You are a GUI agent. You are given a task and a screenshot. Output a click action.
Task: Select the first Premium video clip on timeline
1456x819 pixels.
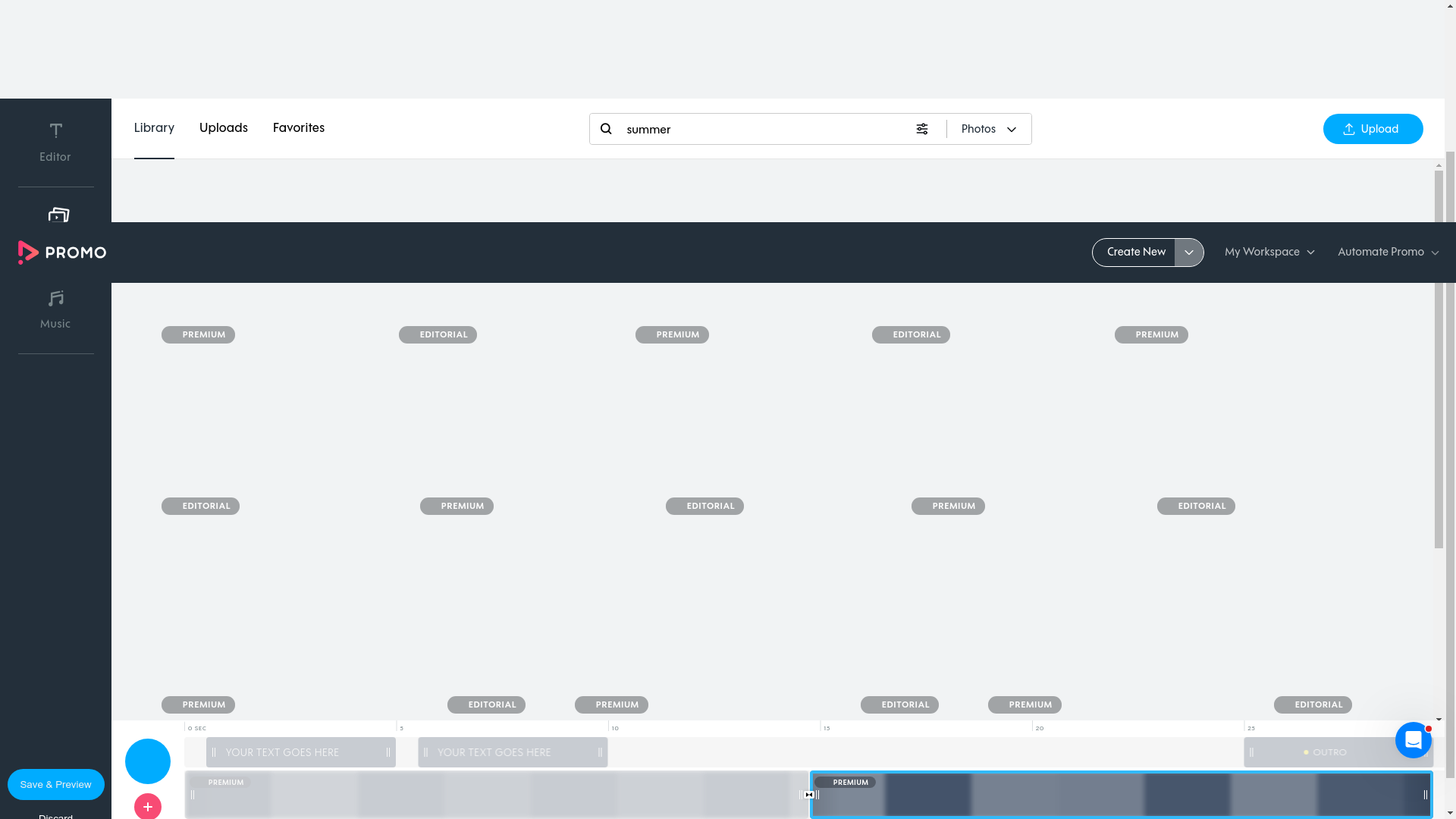496,795
